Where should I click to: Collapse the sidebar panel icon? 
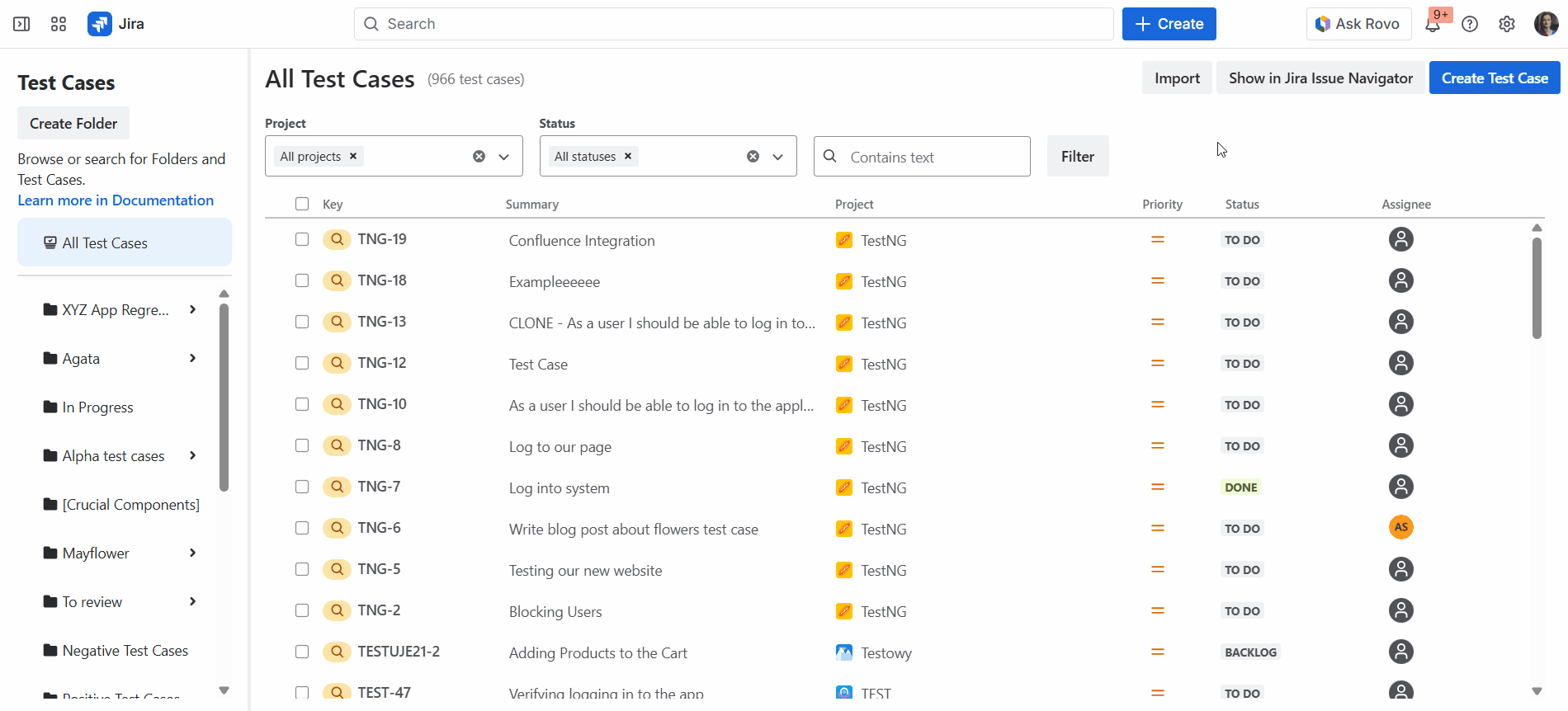click(21, 24)
